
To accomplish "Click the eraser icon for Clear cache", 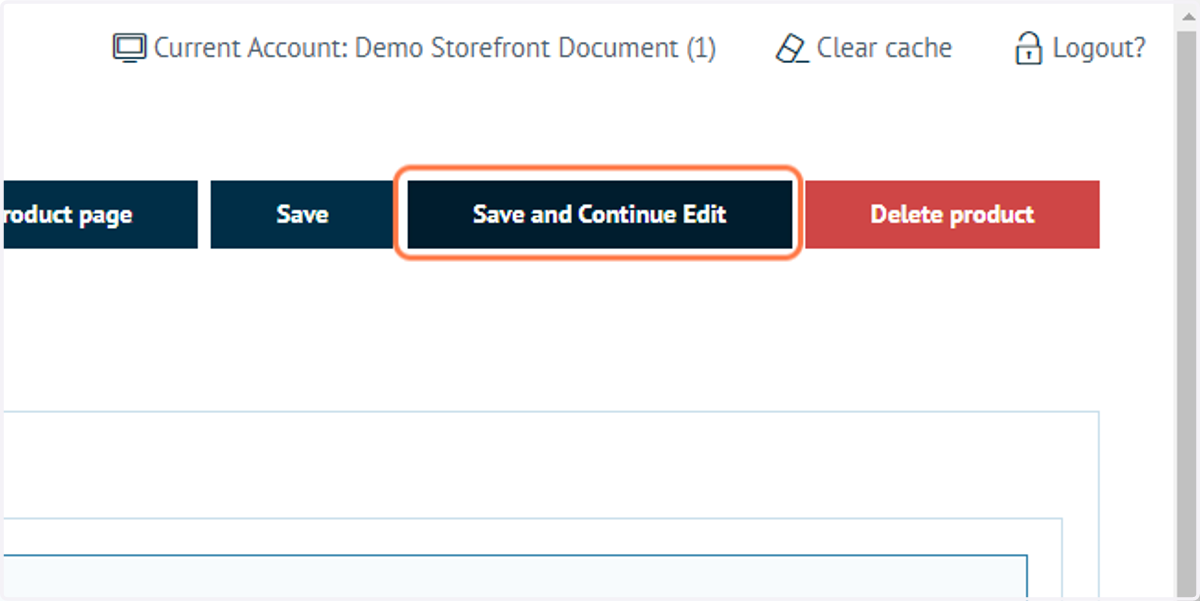I will (x=792, y=48).
